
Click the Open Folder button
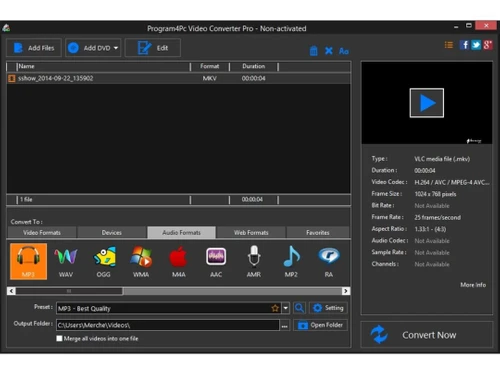(320, 325)
